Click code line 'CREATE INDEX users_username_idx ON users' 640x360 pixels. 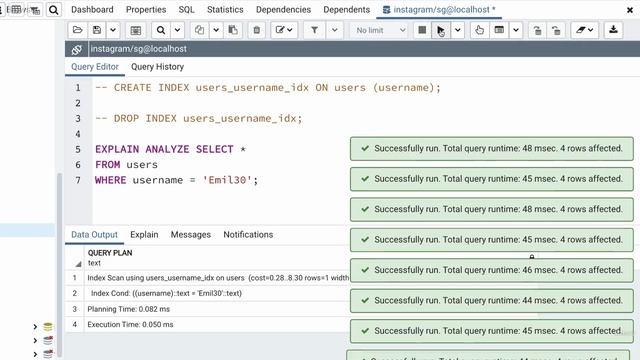(268, 88)
